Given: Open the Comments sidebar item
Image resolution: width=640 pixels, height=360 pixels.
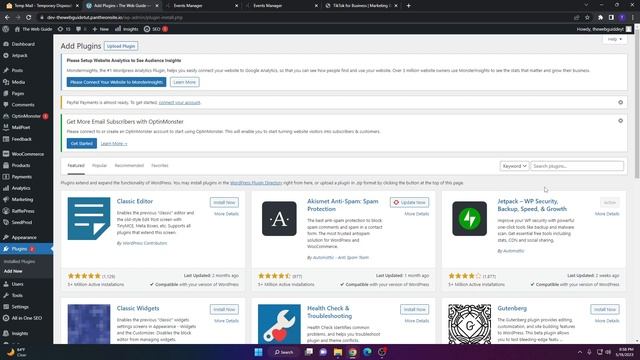Looking at the screenshot, I should [22, 105].
